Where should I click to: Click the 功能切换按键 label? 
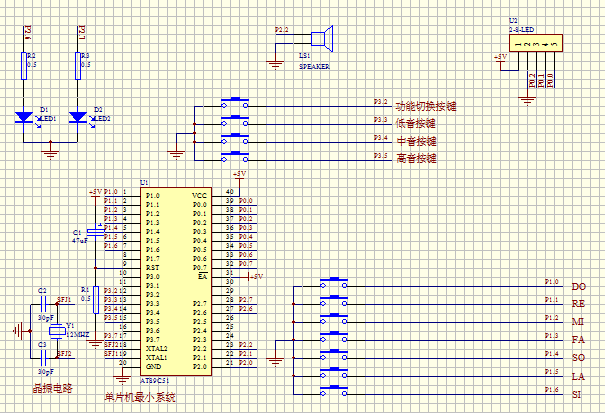426,106
